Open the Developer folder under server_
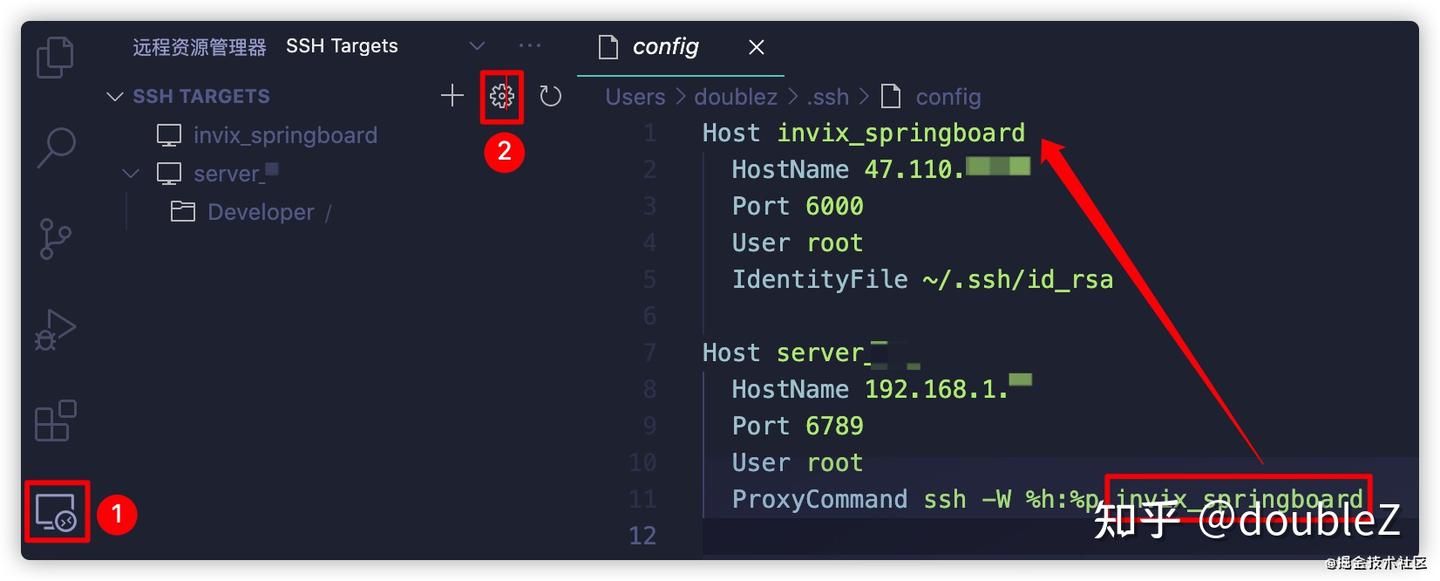This screenshot has height=581, width=1440. tap(261, 211)
